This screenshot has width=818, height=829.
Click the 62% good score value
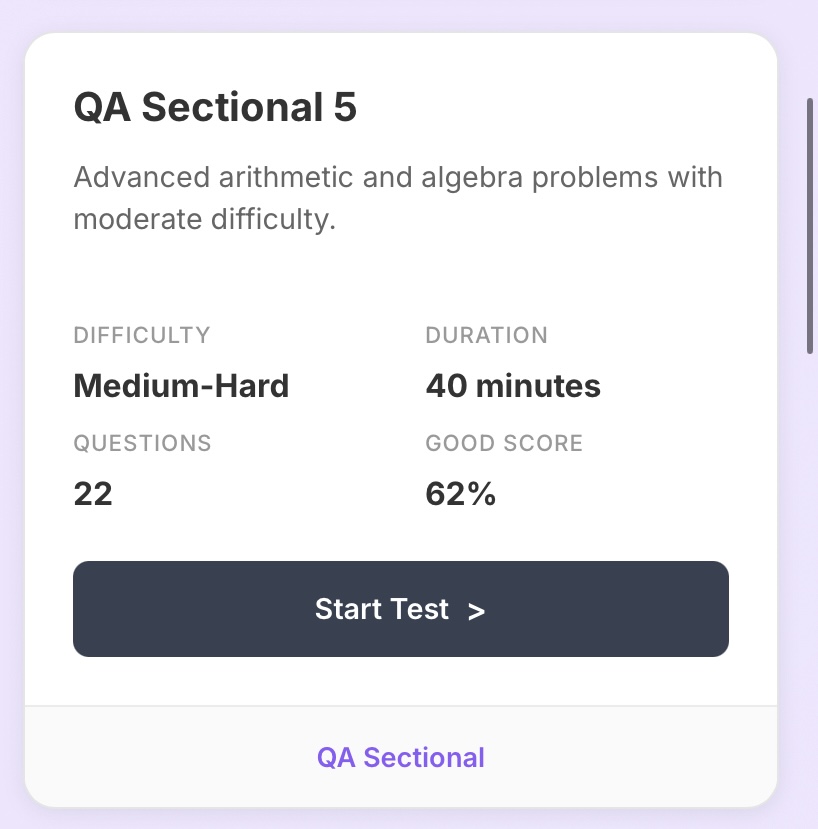(x=461, y=494)
